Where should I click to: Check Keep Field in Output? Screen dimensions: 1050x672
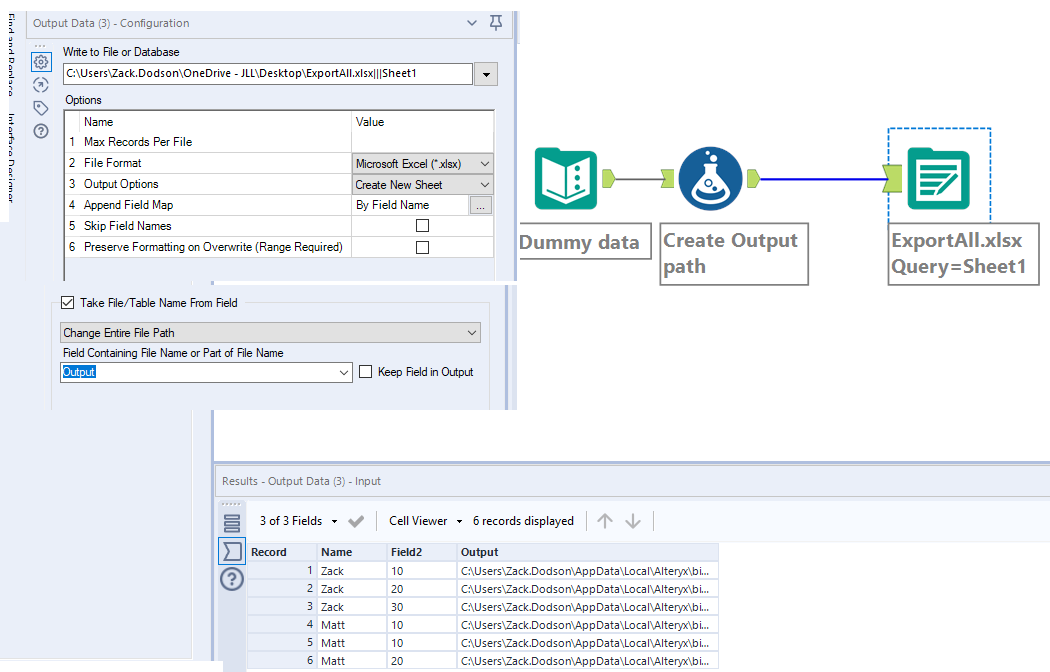click(366, 372)
